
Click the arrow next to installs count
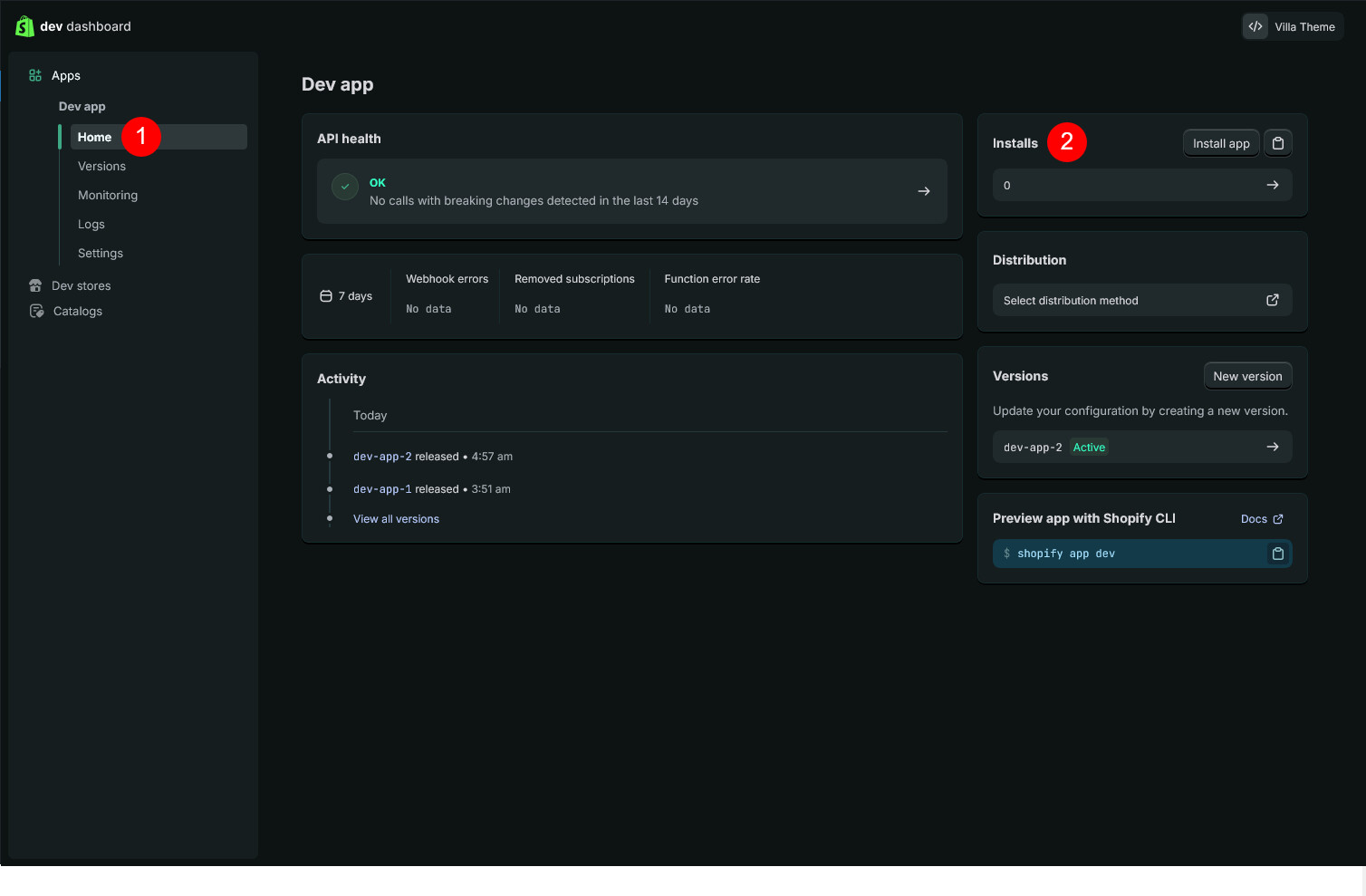1272,185
